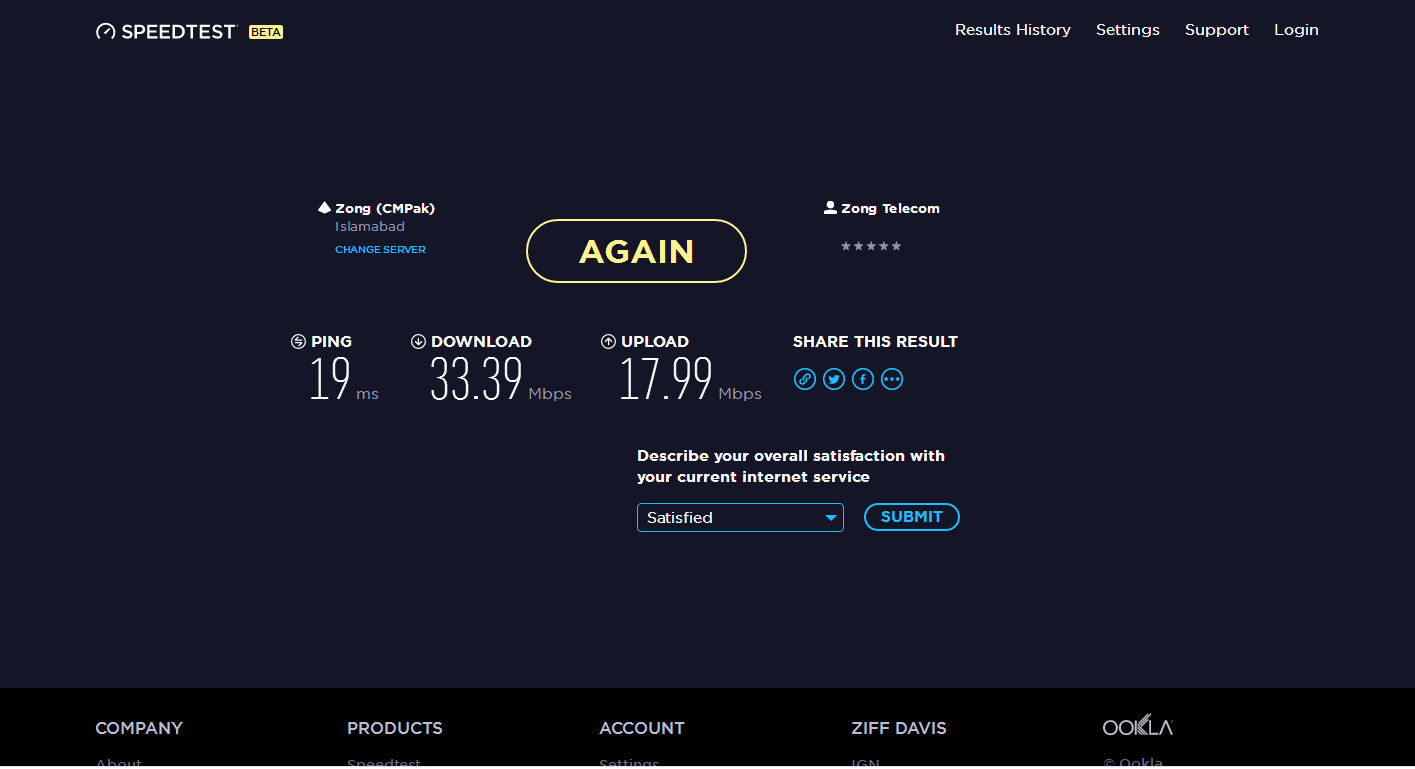
Task: Click the Zong (CMPak) server name
Action: (x=385, y=209)
